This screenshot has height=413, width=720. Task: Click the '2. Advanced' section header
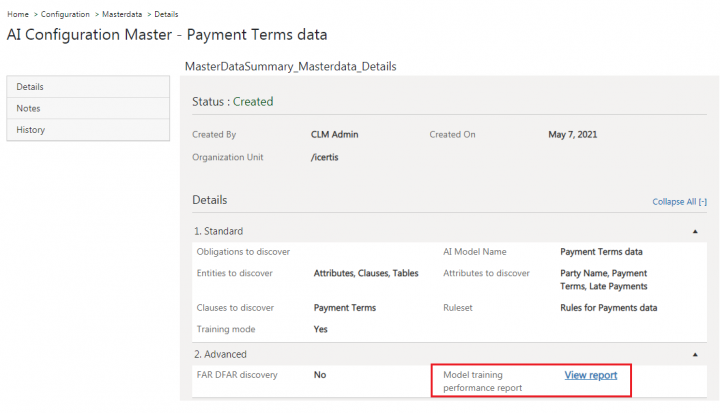tap(222, 354)
